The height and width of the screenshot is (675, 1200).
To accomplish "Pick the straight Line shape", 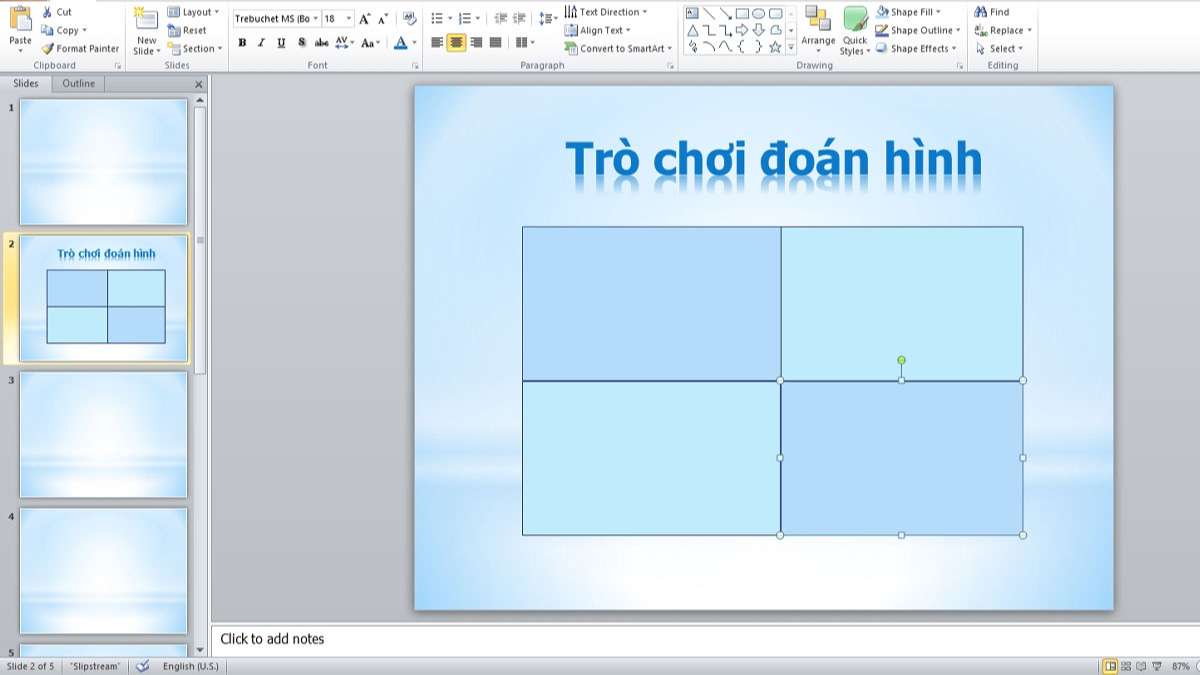I will click(x=709, y=13).
